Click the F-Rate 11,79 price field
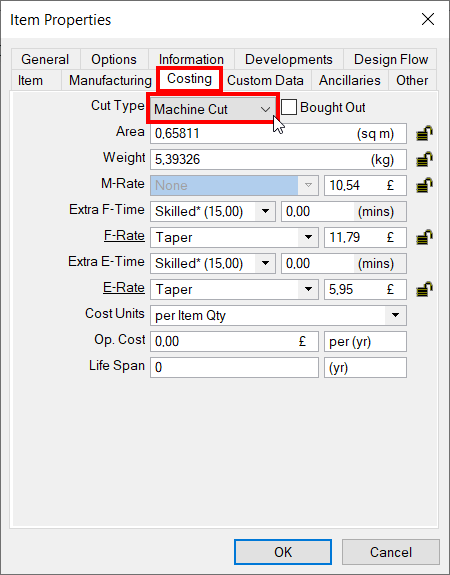This screenshot has width=450, height=575. pos(365,237)
